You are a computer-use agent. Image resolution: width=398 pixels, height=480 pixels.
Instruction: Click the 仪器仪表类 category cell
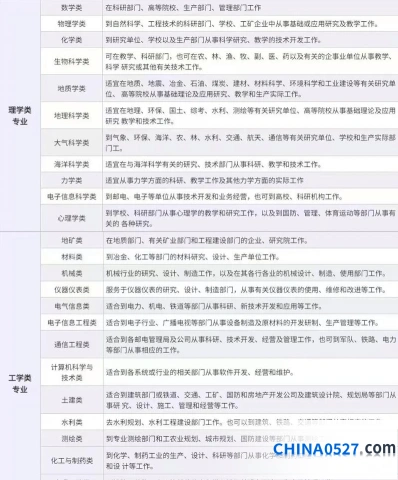(x=72, y=290)
